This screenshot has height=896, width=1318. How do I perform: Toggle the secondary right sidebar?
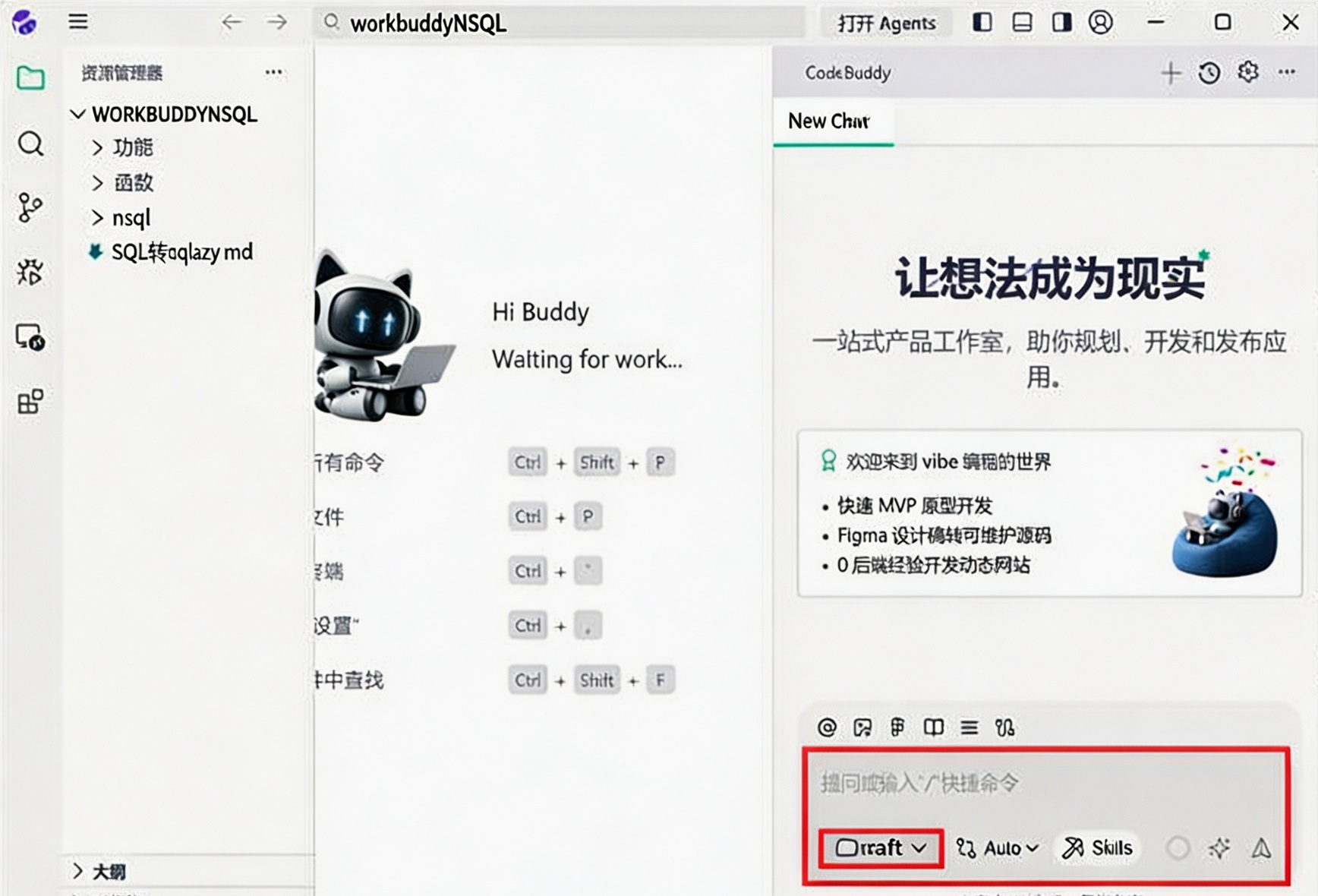[x=1061, y=22]
